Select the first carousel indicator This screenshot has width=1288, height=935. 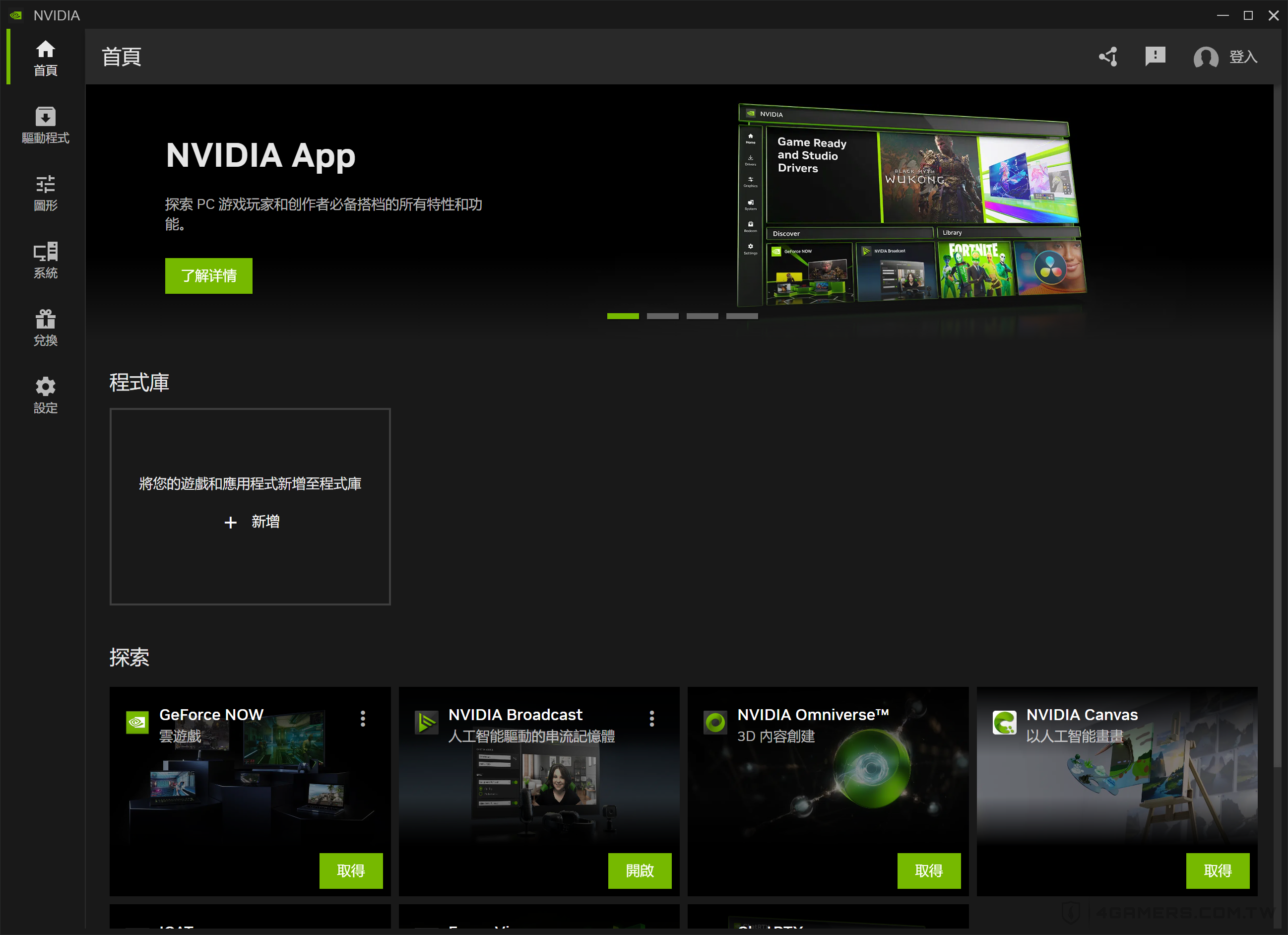[623, 316]
